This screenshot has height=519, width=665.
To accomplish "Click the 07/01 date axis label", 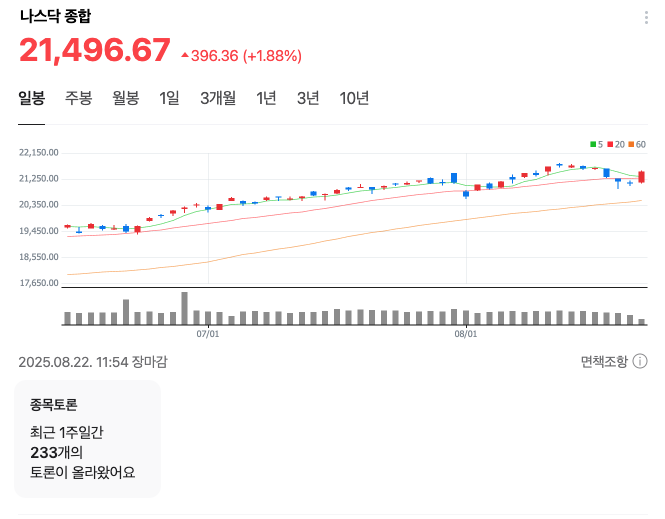I will tap(208, 334).
